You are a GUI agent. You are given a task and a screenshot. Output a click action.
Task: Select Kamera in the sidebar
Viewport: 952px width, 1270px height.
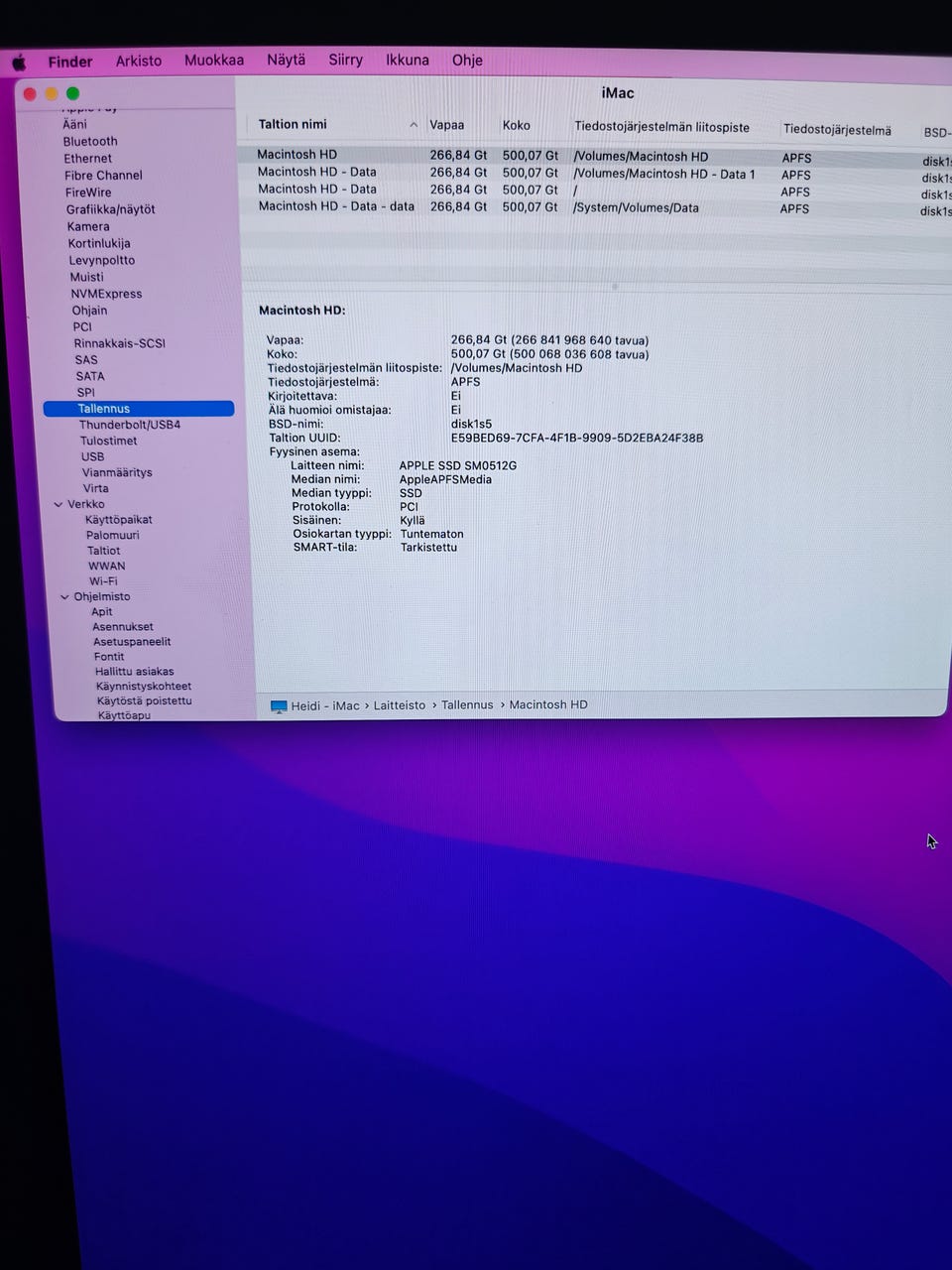tap(88, 226)
